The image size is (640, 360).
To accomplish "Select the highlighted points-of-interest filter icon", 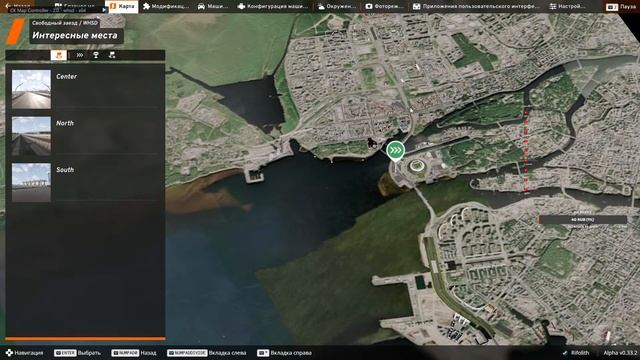I will coord(59,55).
